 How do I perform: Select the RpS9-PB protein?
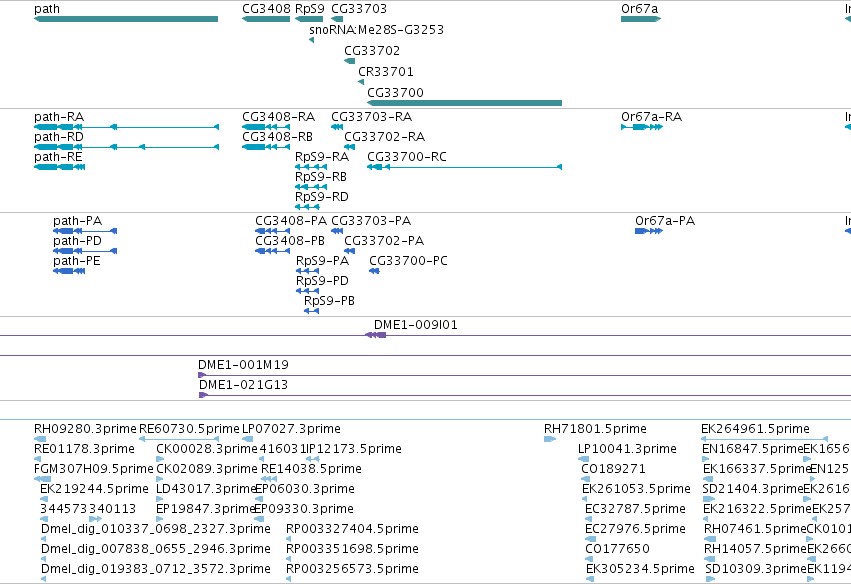[x=312, y=311]
